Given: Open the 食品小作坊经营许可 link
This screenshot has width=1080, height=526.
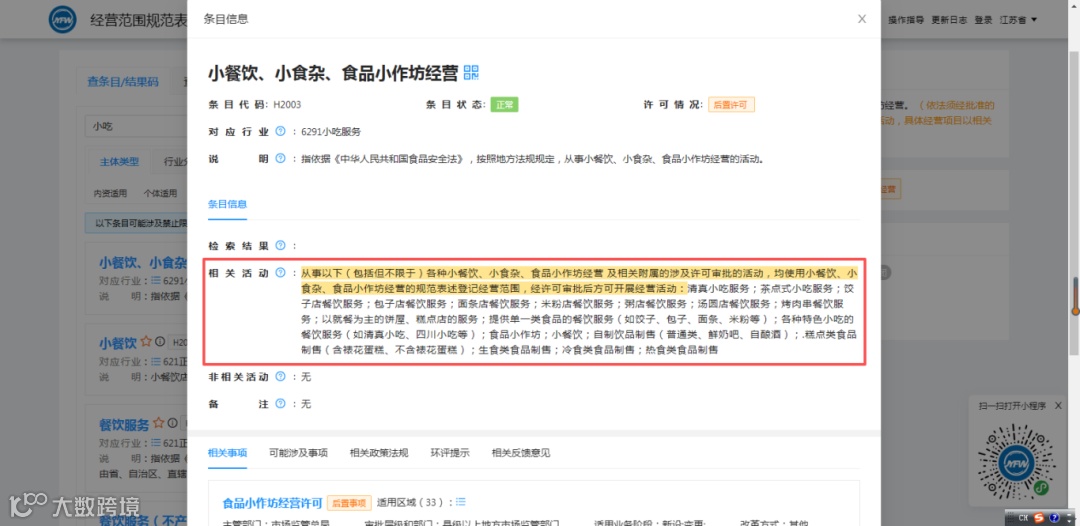Looking at the screenshot, I should 271,503.
